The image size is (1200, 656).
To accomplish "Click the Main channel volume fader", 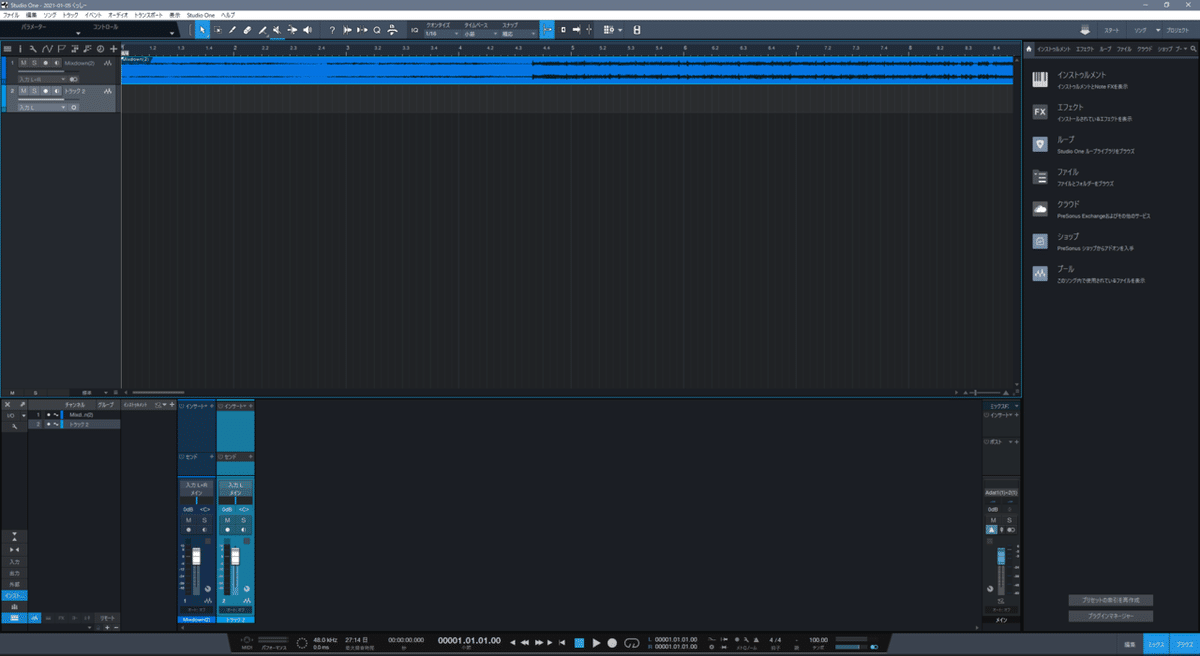I will 1001,556.
